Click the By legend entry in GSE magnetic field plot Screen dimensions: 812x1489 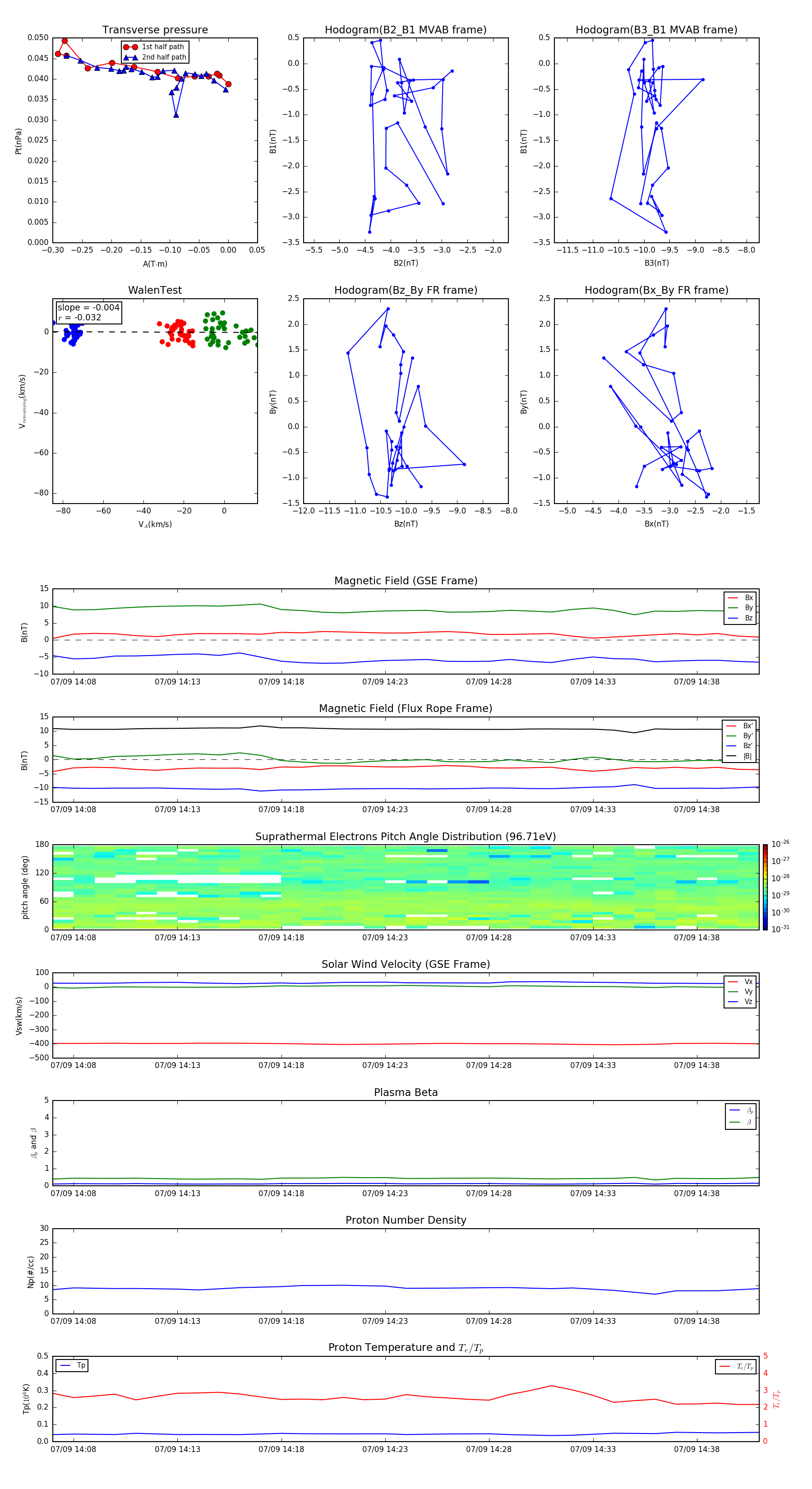tap(740, 608)
